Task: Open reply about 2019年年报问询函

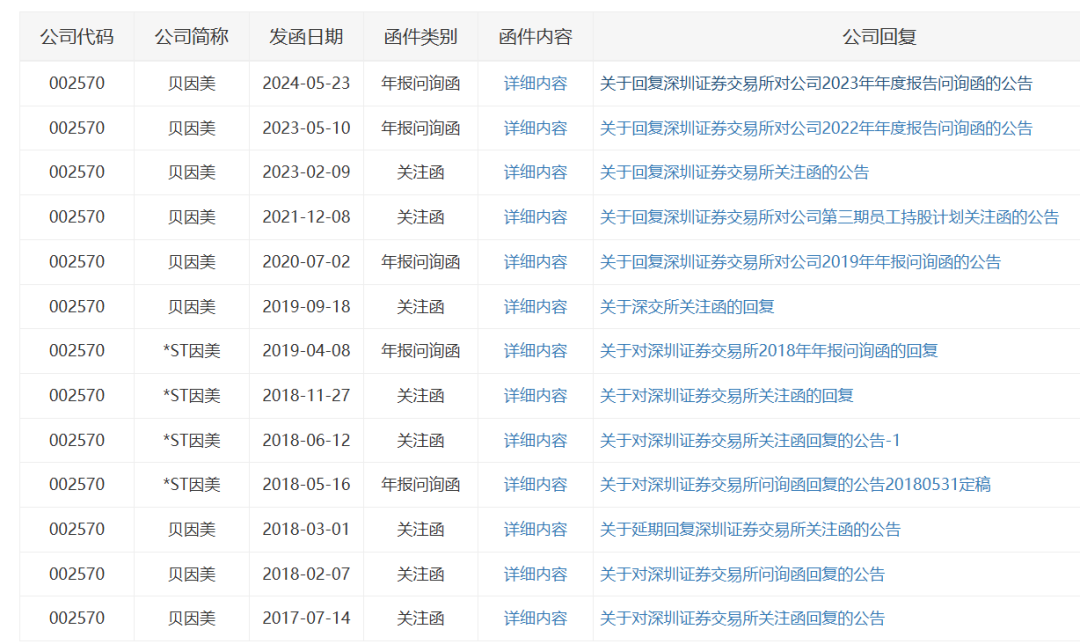Action: [800, 262]
